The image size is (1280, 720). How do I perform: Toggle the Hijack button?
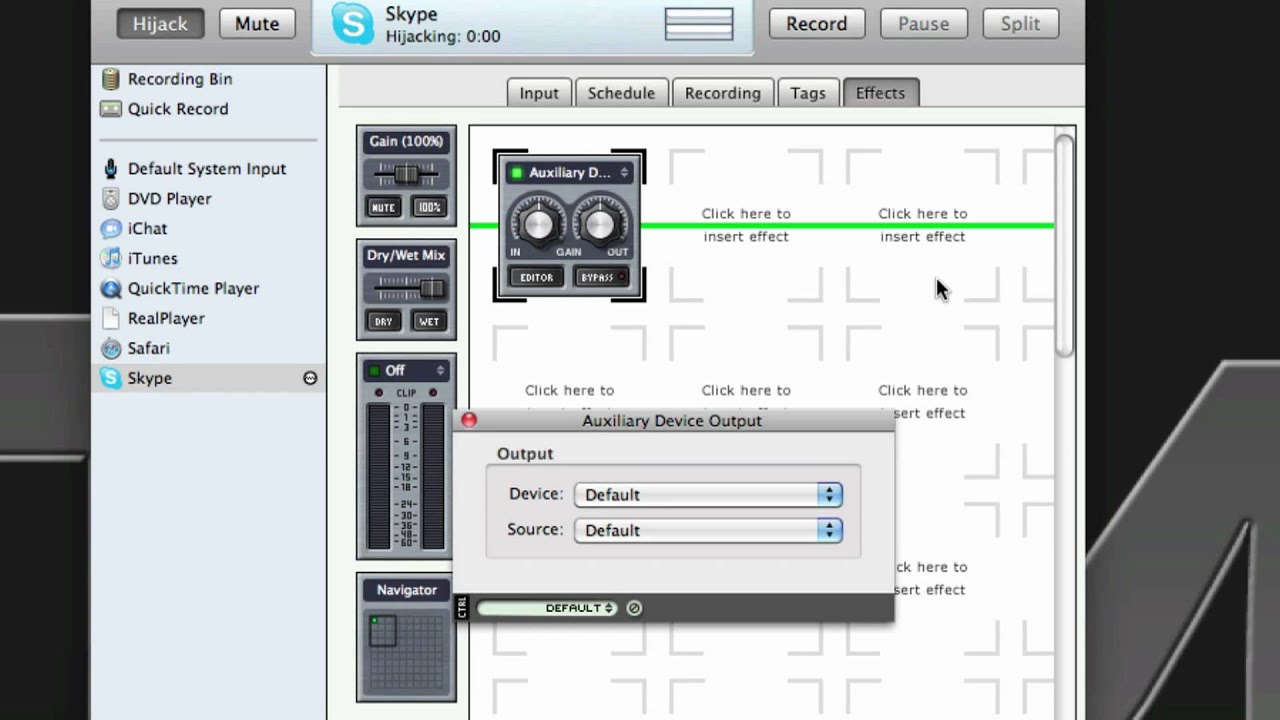tap(160, 24)
